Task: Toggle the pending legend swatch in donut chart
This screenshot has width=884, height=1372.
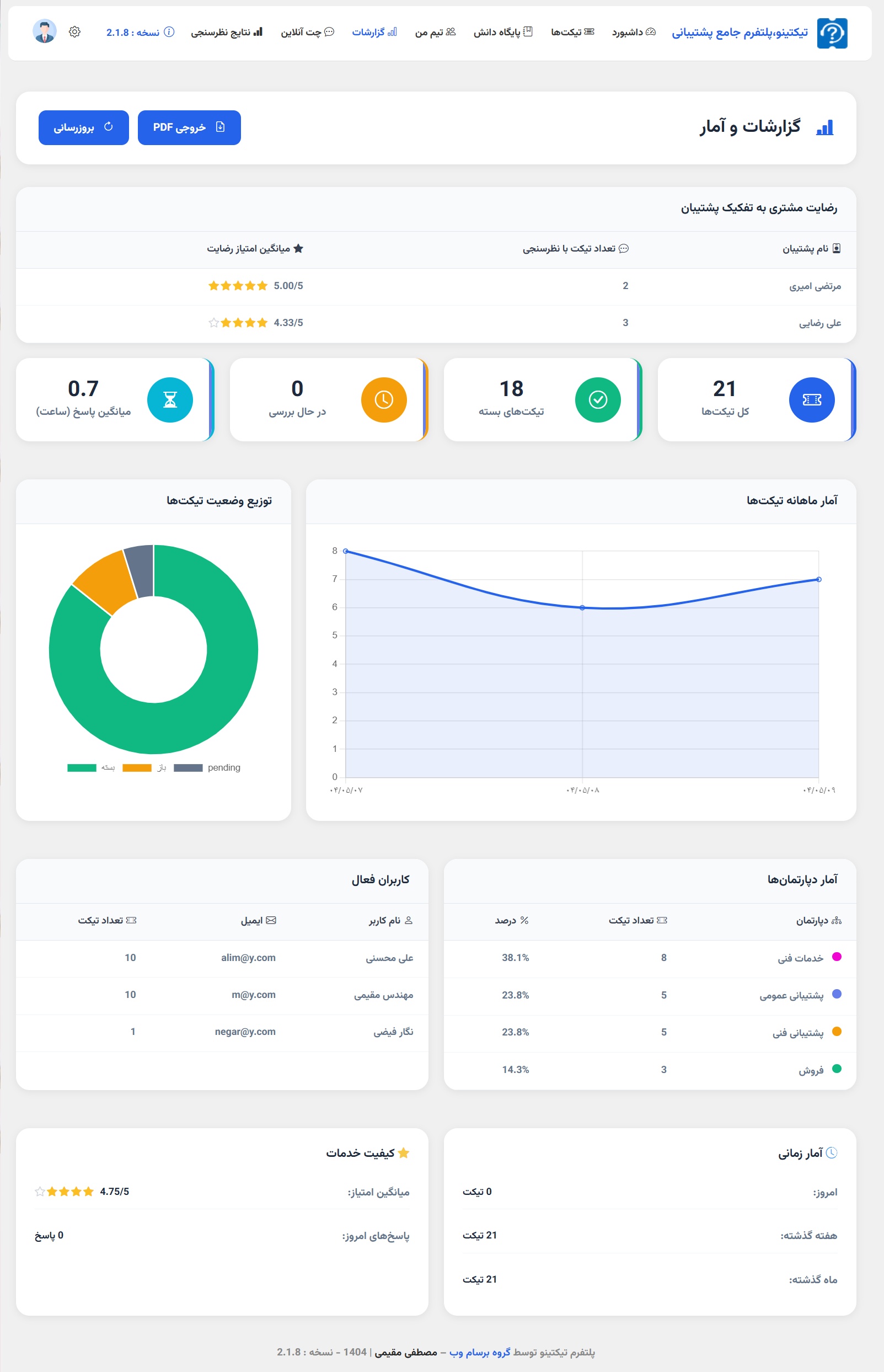Action: point(188,768)
